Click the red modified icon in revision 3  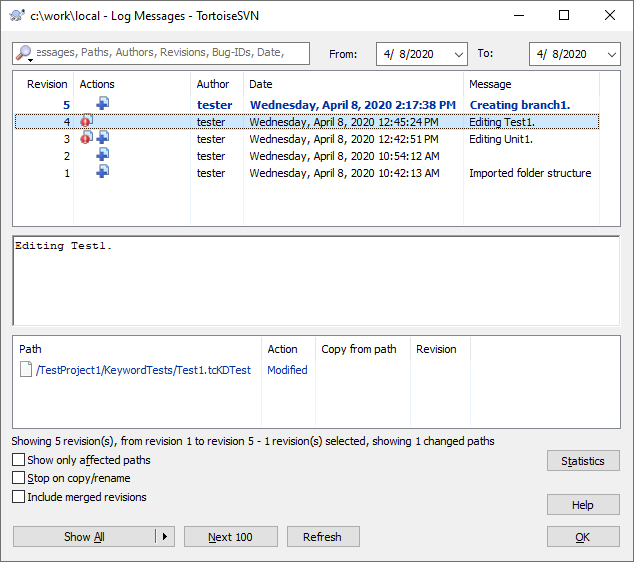(86, 139)
